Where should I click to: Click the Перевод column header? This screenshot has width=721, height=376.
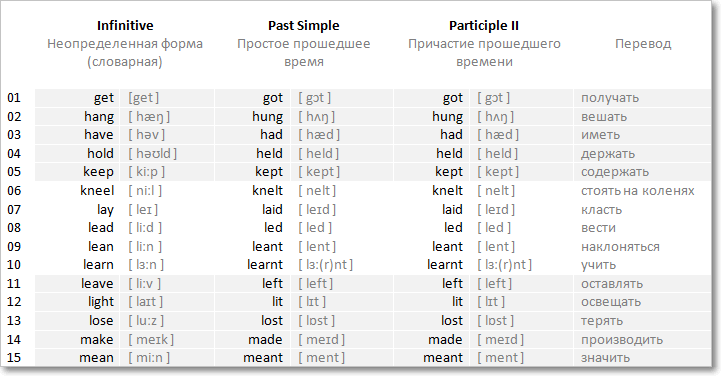click(643, 44)
